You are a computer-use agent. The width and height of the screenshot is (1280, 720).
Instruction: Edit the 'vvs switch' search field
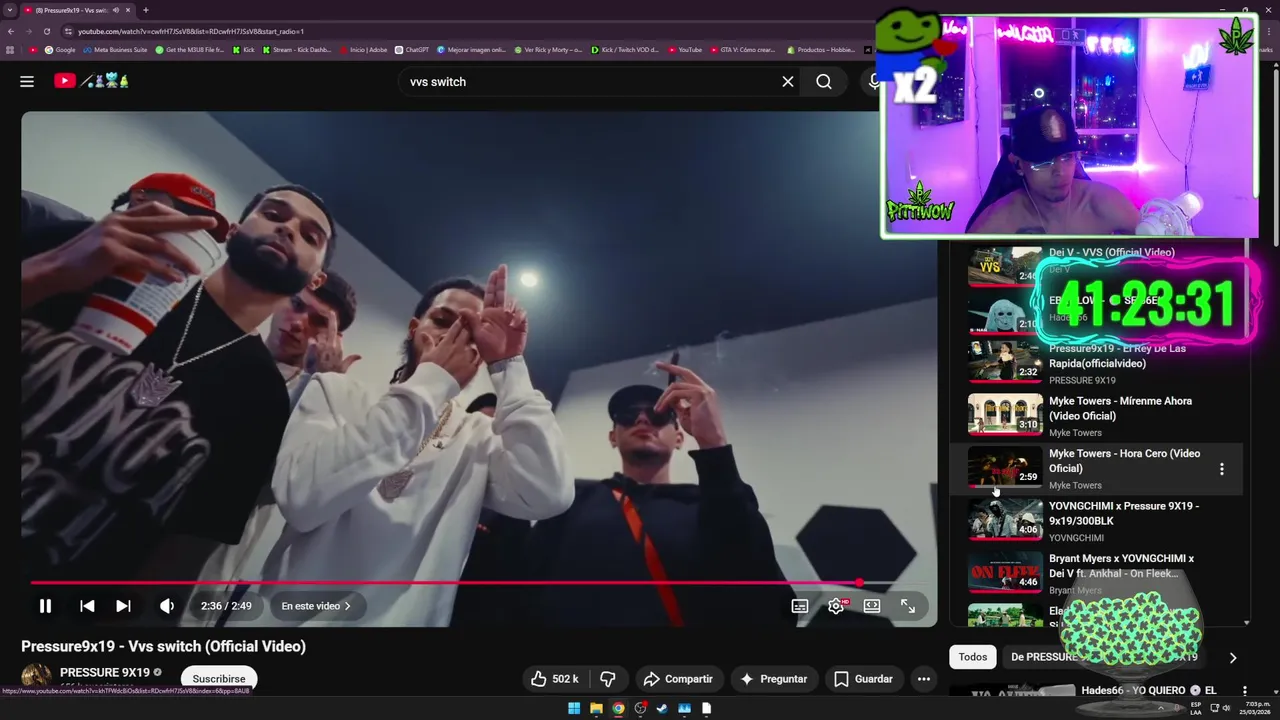590,82
